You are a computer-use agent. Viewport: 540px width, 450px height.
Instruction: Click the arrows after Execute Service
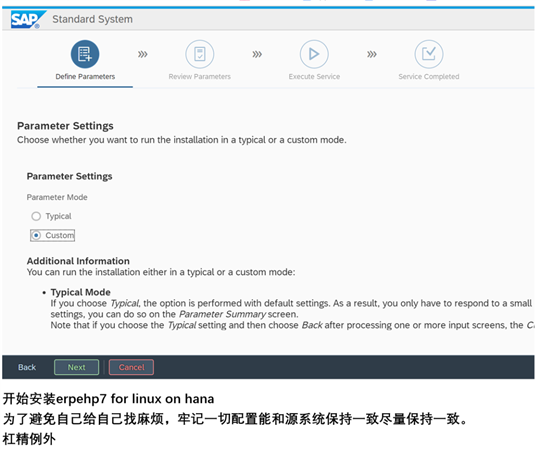(372, 54)
